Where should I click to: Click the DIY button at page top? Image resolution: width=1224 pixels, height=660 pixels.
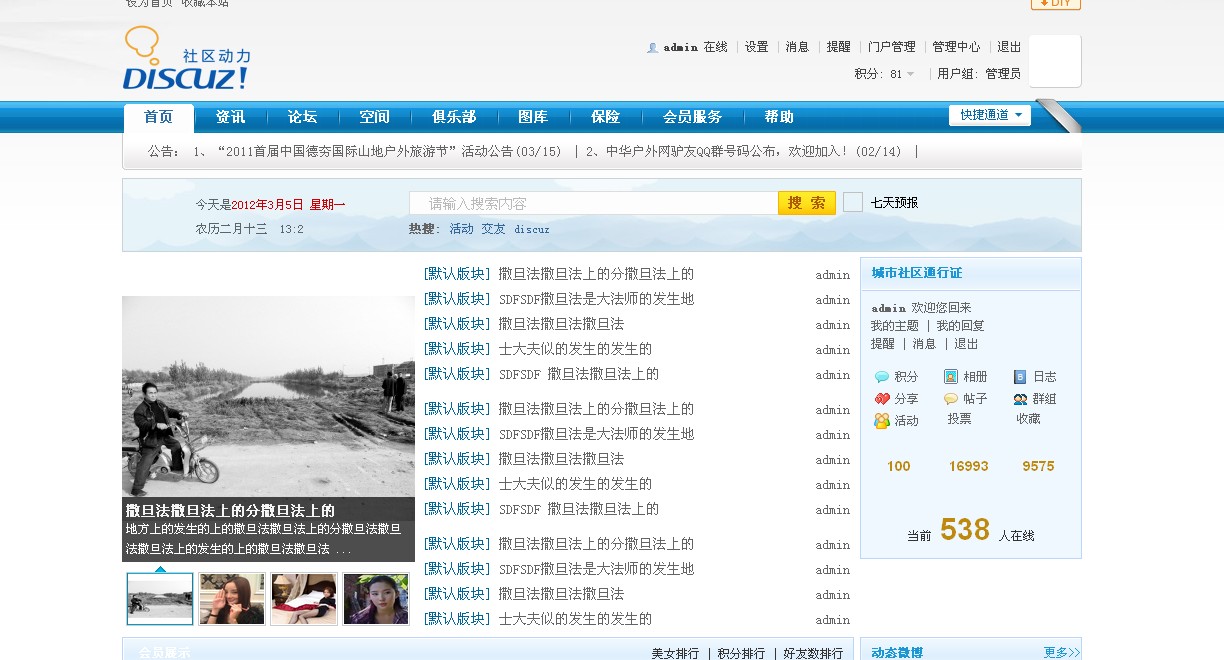(1056, 4)
